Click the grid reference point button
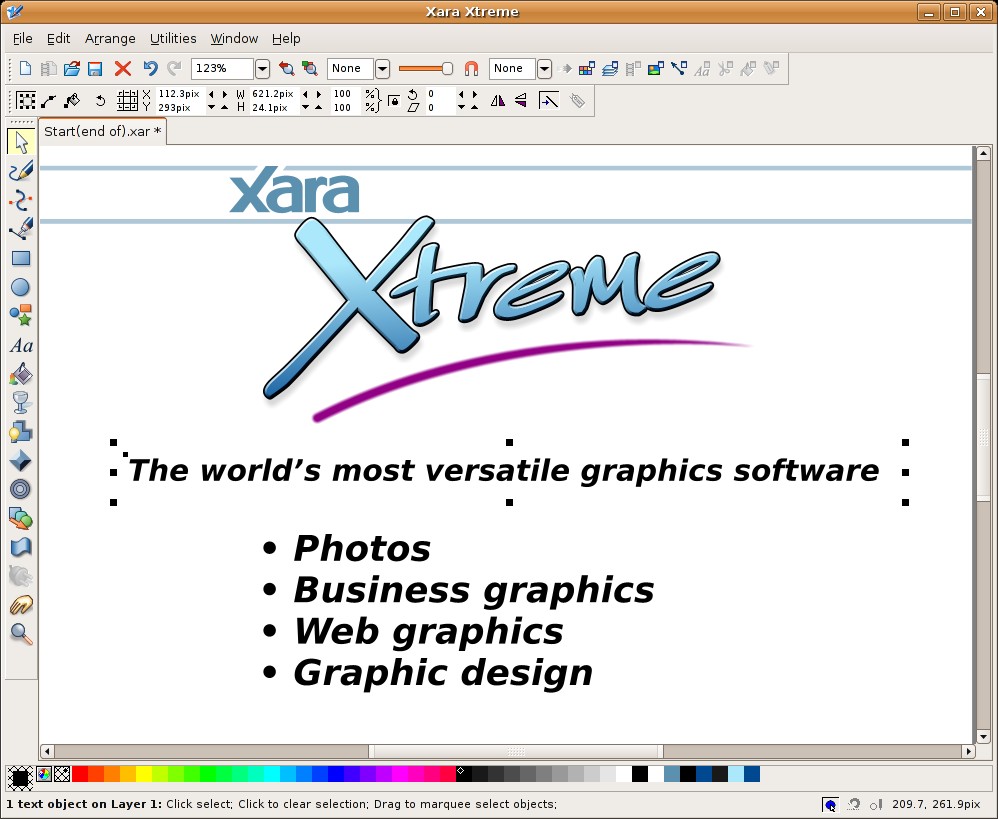The width and height of the screenshot is (998, 819). tap(127, 101)
